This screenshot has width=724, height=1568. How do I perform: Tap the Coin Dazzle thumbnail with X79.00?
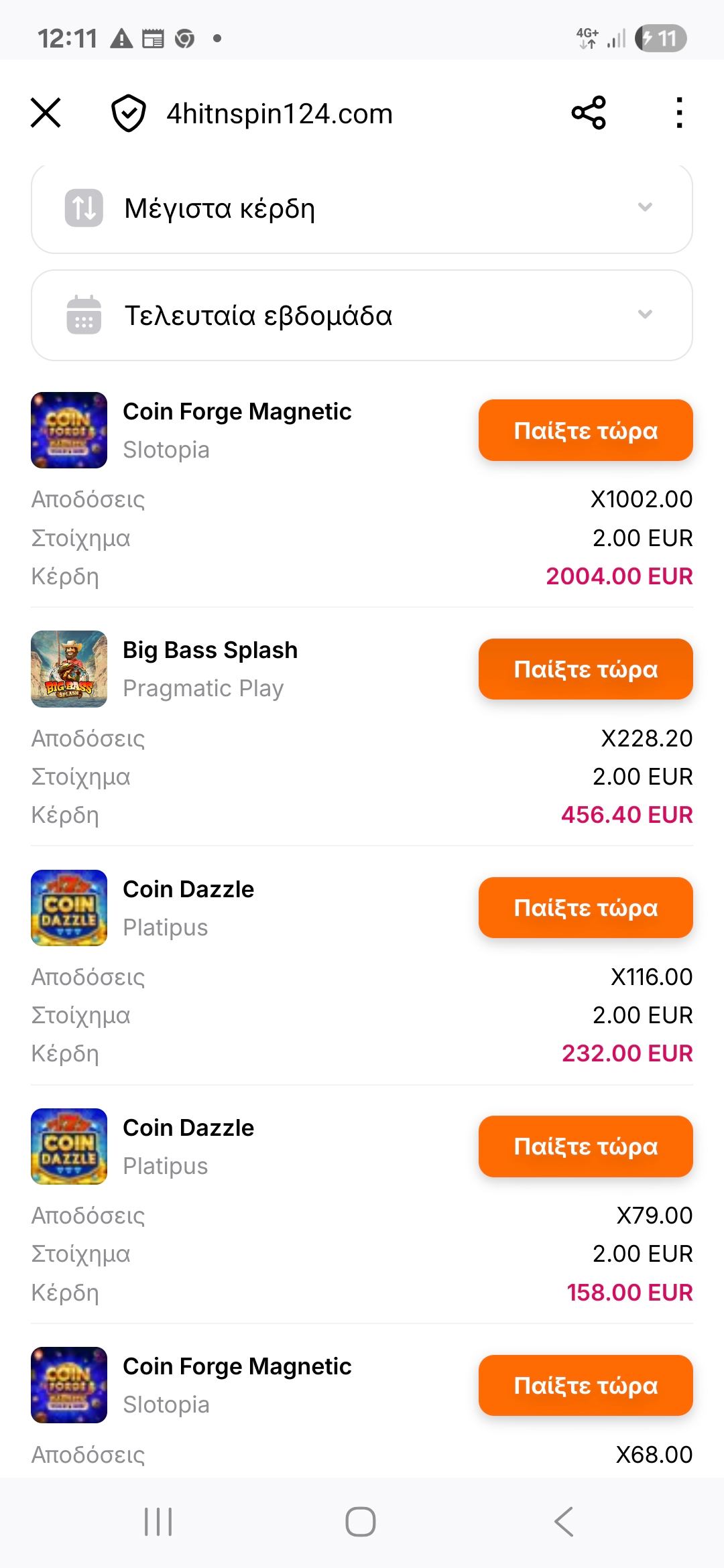point(69,1147)
